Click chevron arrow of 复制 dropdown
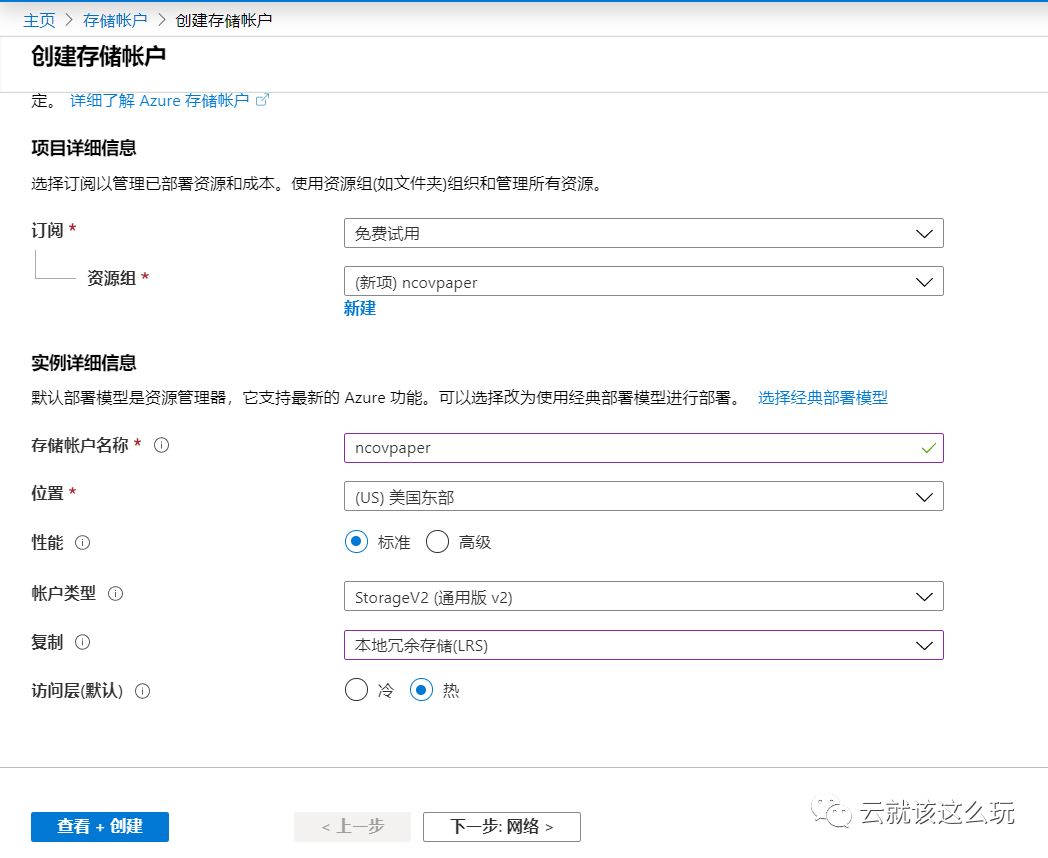This screenshot has height=858, width=1048. pos(924,646)
